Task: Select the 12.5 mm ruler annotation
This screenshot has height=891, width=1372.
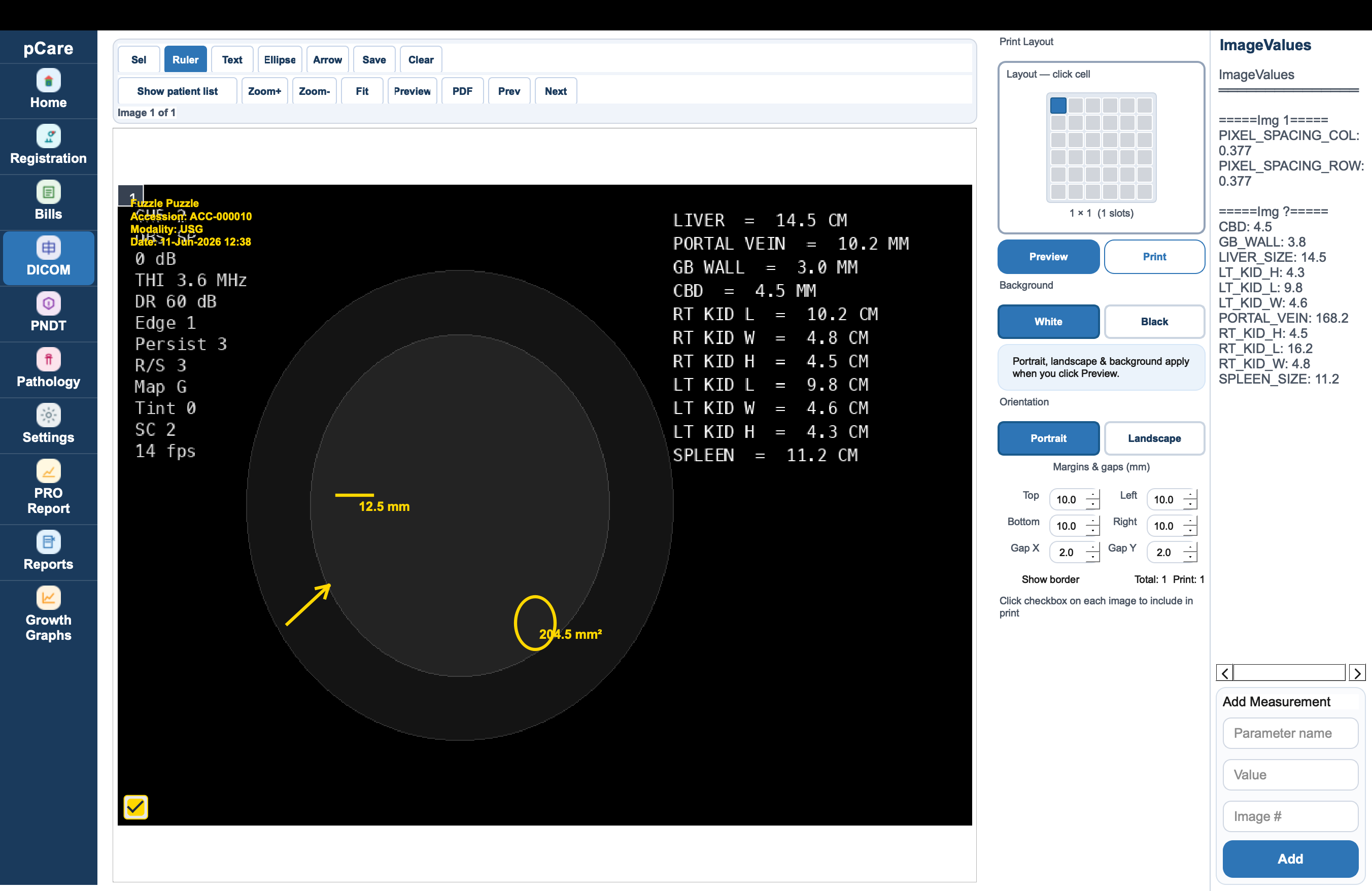Action: [355, 495]
